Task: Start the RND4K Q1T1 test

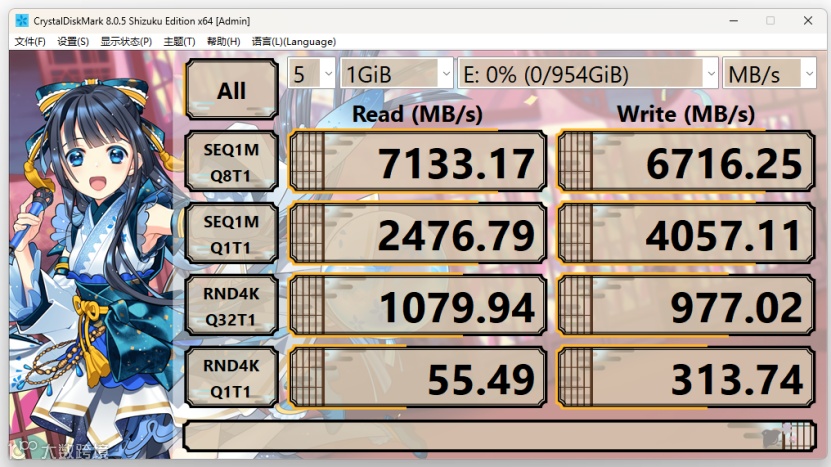Action: coord(232,377)
